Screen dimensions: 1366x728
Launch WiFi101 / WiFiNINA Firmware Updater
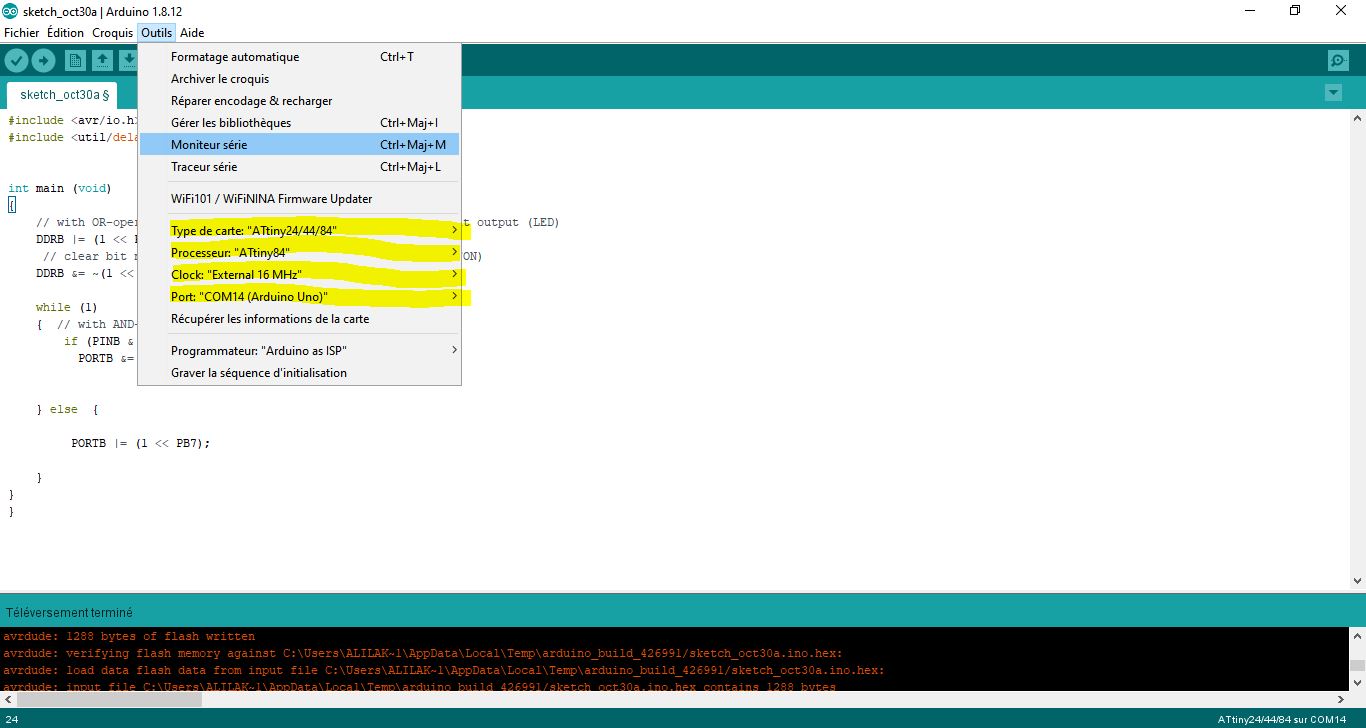point(300,199)
